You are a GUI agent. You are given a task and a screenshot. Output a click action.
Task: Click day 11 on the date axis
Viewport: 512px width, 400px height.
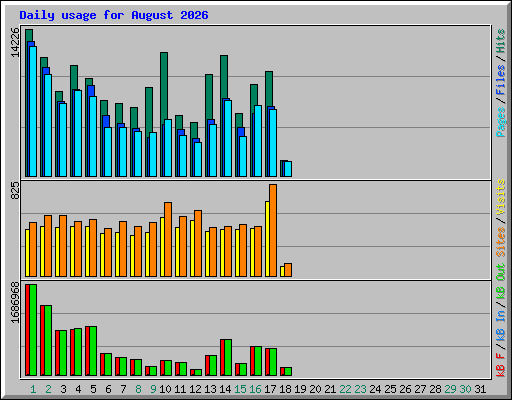(180, 389)
